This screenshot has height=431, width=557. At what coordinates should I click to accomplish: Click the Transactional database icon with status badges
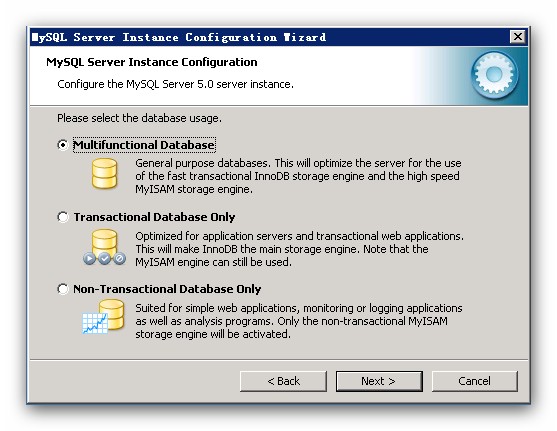click(104, 247)
